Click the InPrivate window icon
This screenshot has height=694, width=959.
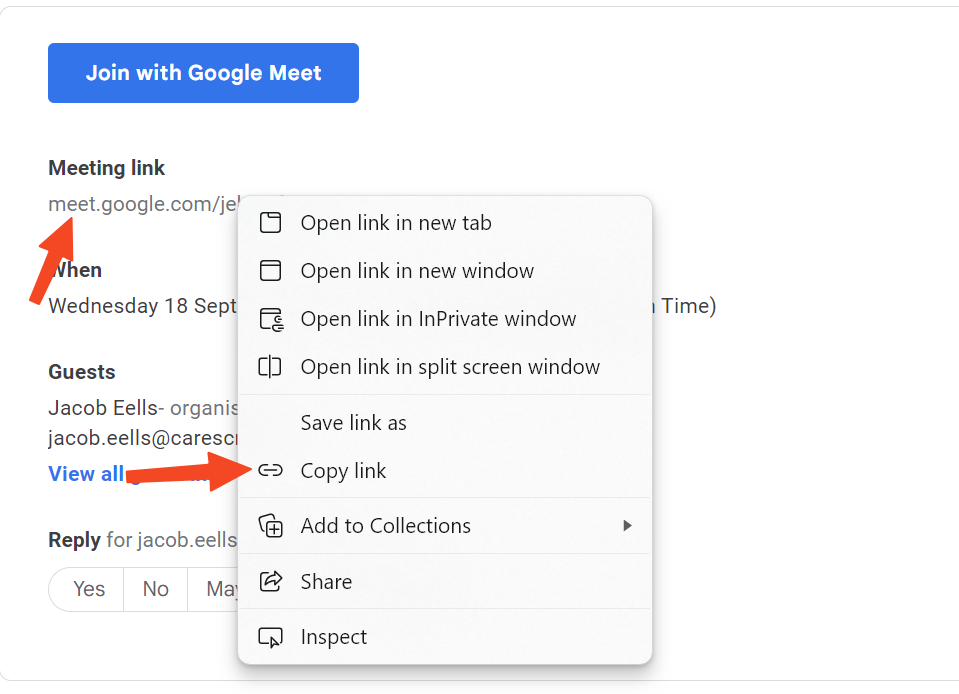point(271,319)
